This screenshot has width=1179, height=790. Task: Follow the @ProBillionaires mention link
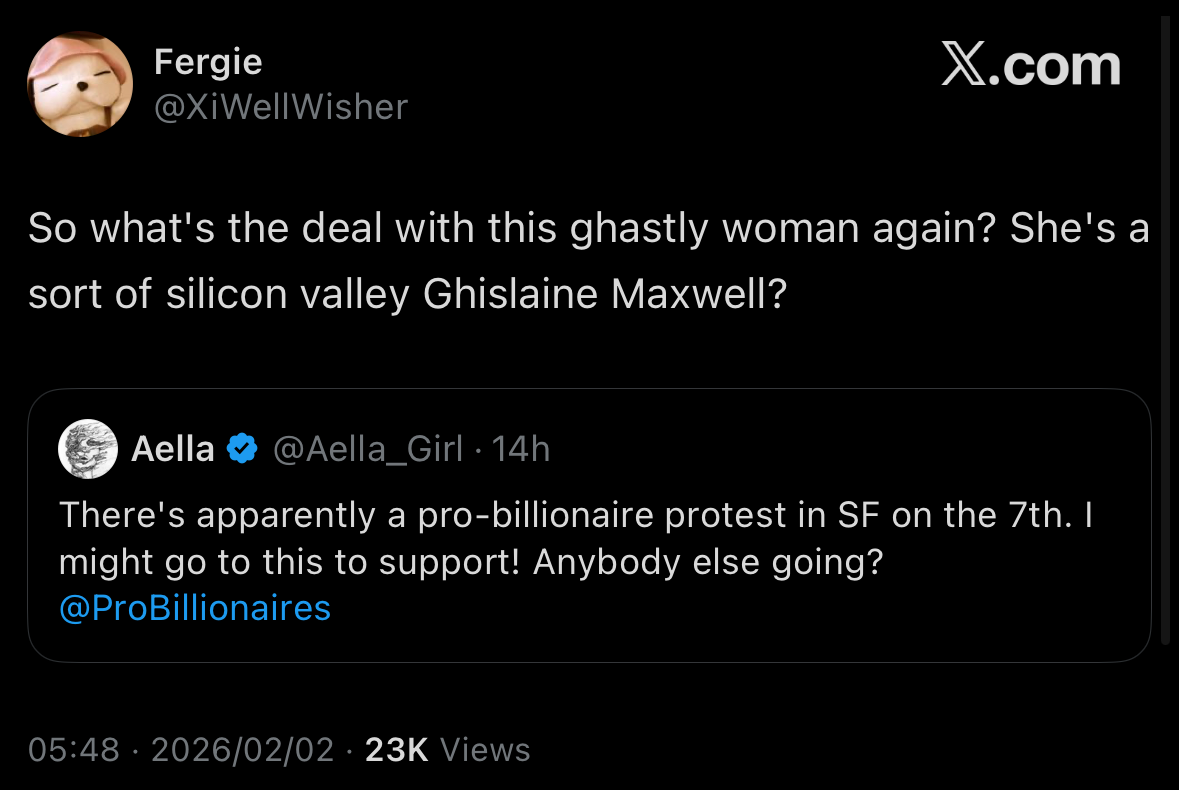coord(195,608)
